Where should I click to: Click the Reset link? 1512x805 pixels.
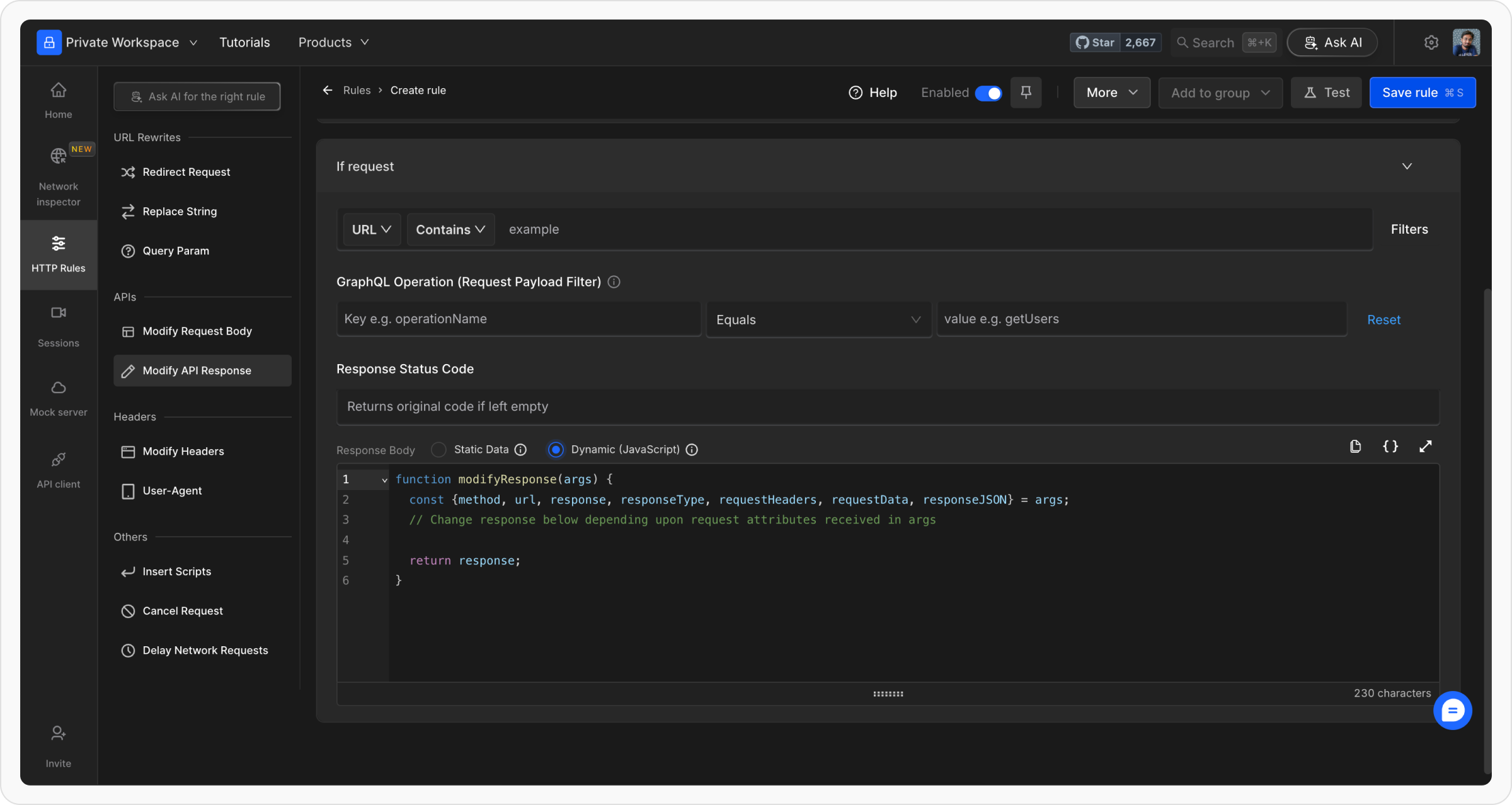click(x=1383, y=320)
